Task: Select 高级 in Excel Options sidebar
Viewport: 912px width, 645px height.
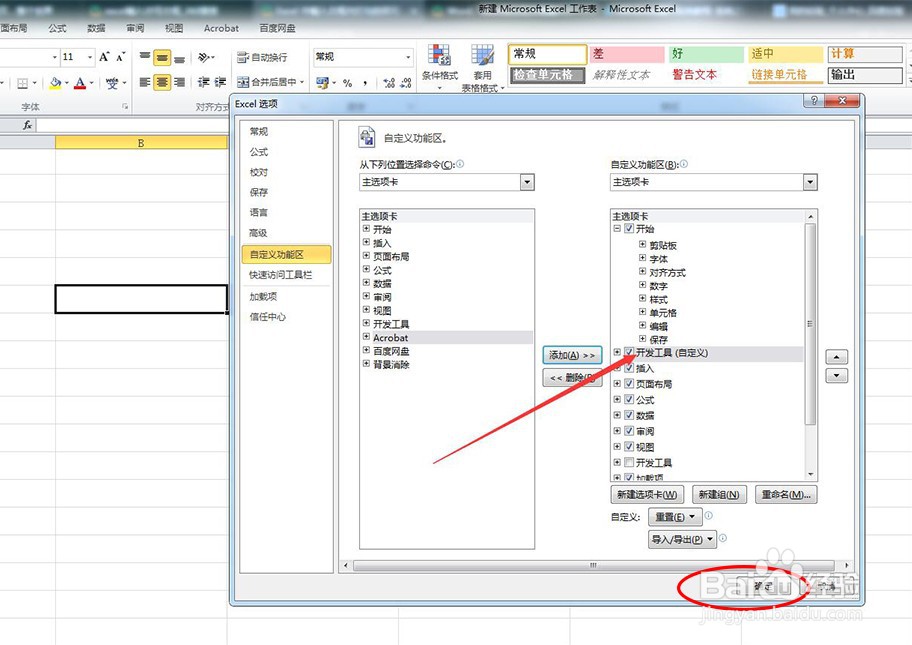Action: click(258, 233)
